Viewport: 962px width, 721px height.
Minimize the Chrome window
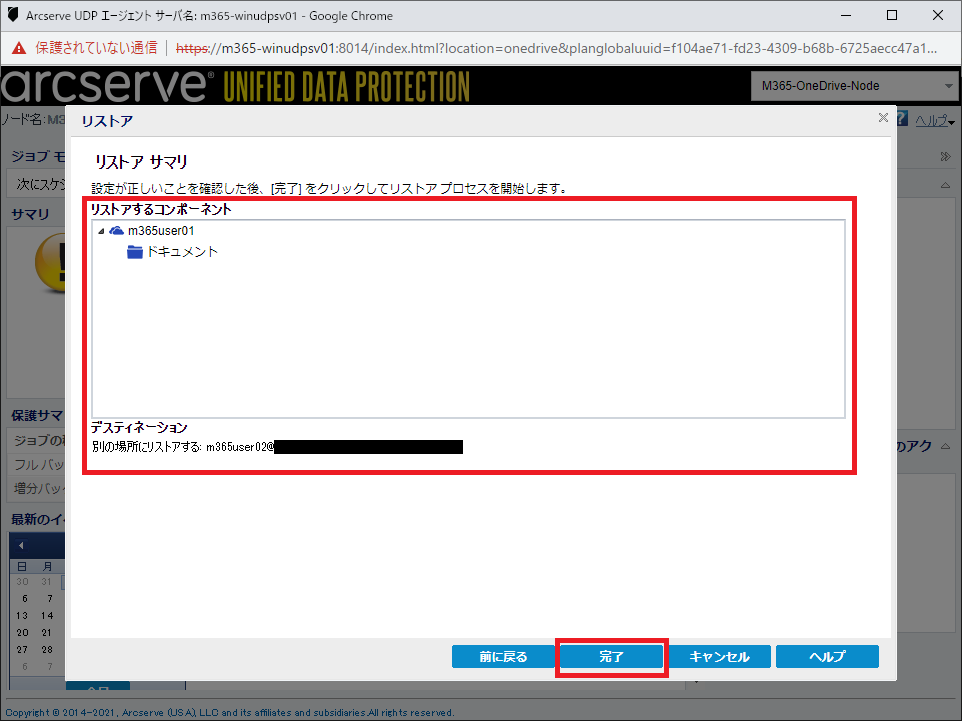coord(846,15)
